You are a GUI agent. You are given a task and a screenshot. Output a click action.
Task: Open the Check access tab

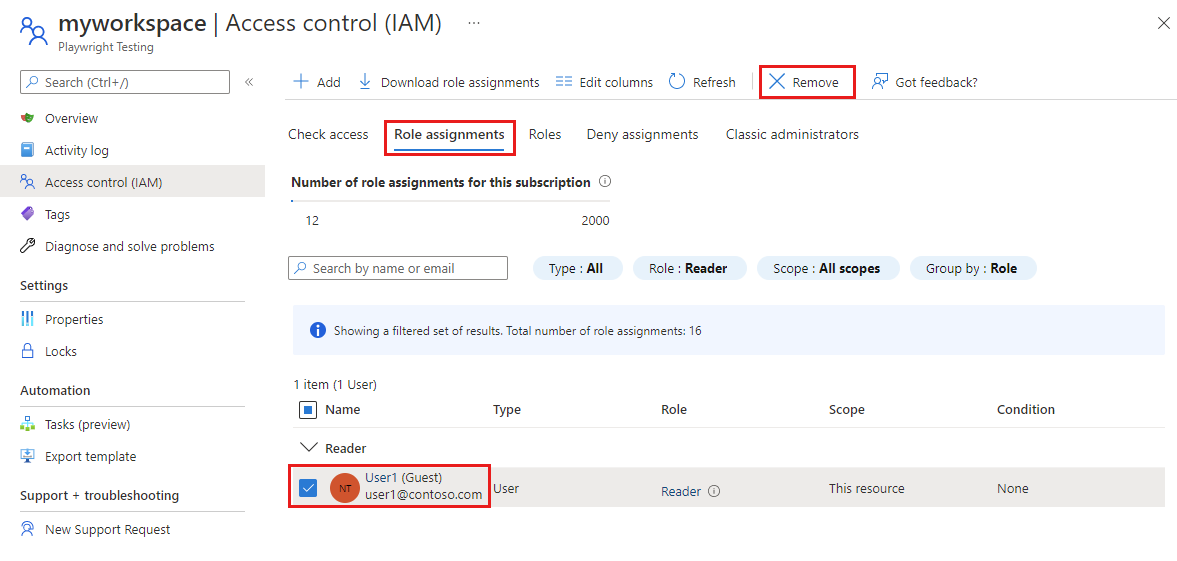328,134
